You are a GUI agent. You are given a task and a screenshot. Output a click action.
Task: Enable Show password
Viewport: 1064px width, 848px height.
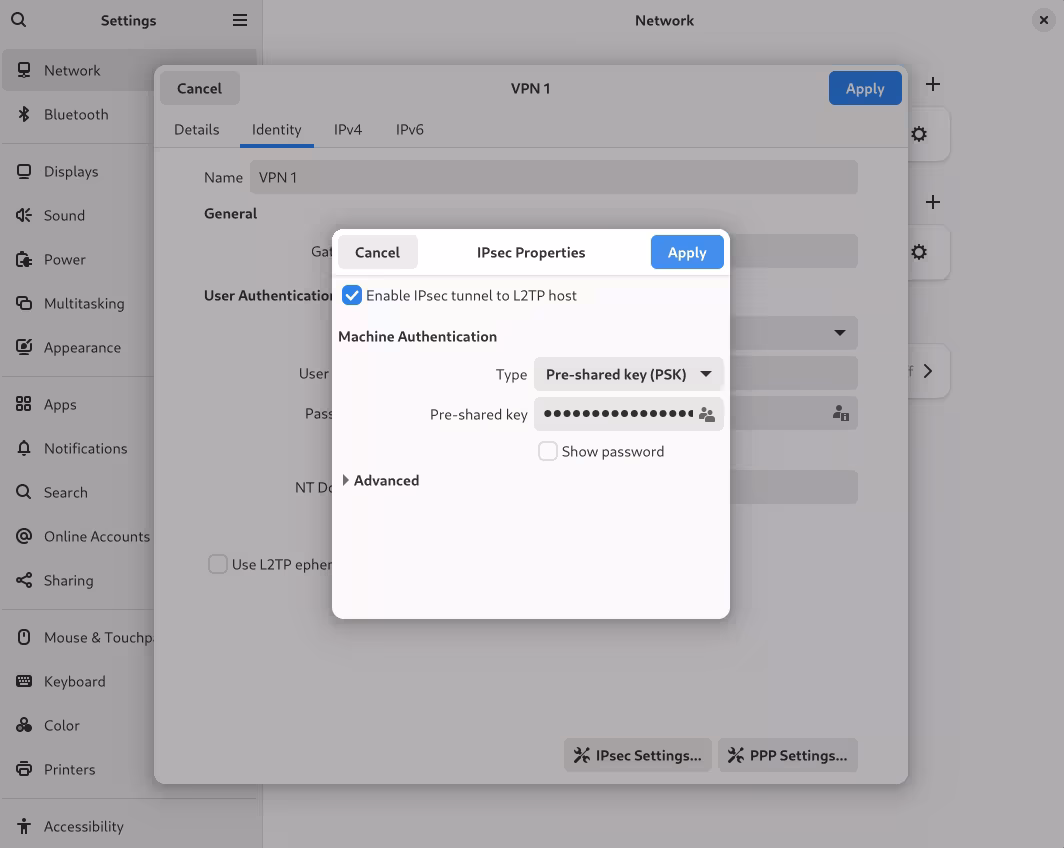coord(548,451)
